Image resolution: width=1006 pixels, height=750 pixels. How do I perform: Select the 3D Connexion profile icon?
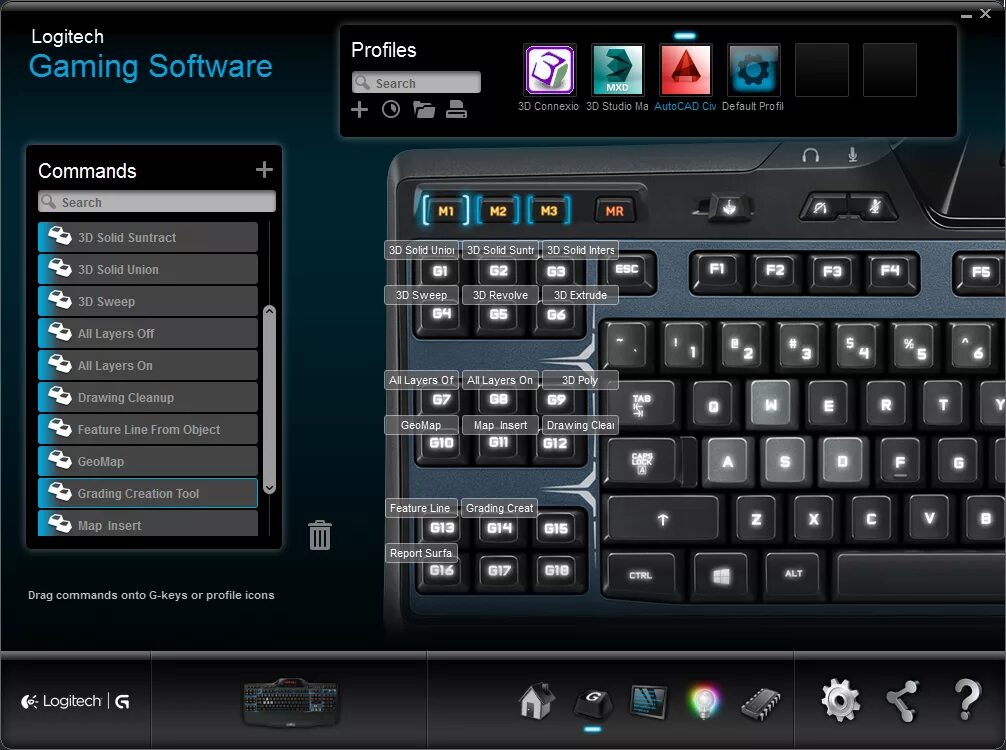pos(549,69)
